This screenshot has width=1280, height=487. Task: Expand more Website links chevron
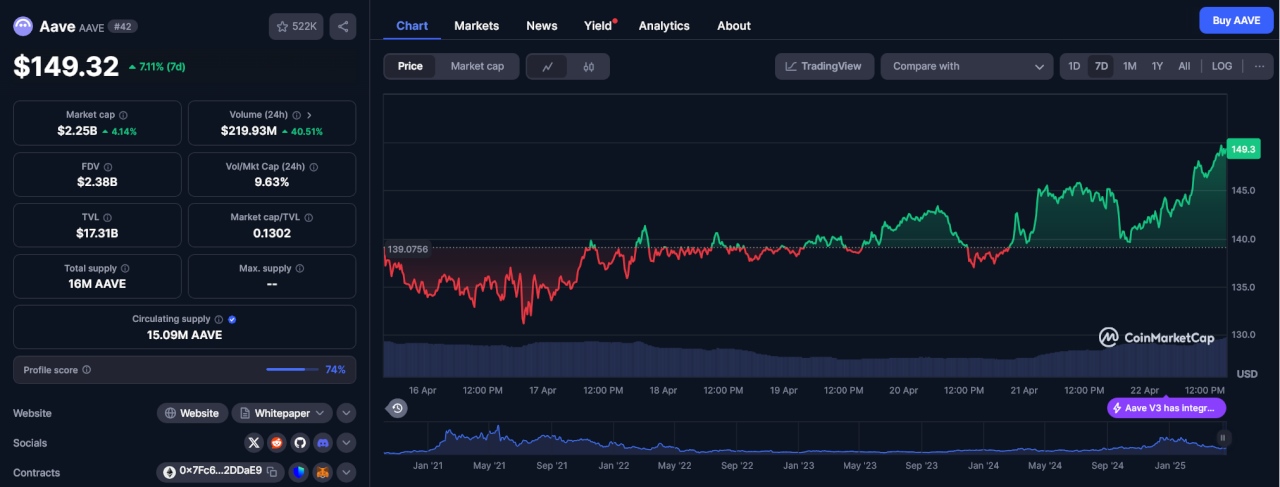point(346,413)
